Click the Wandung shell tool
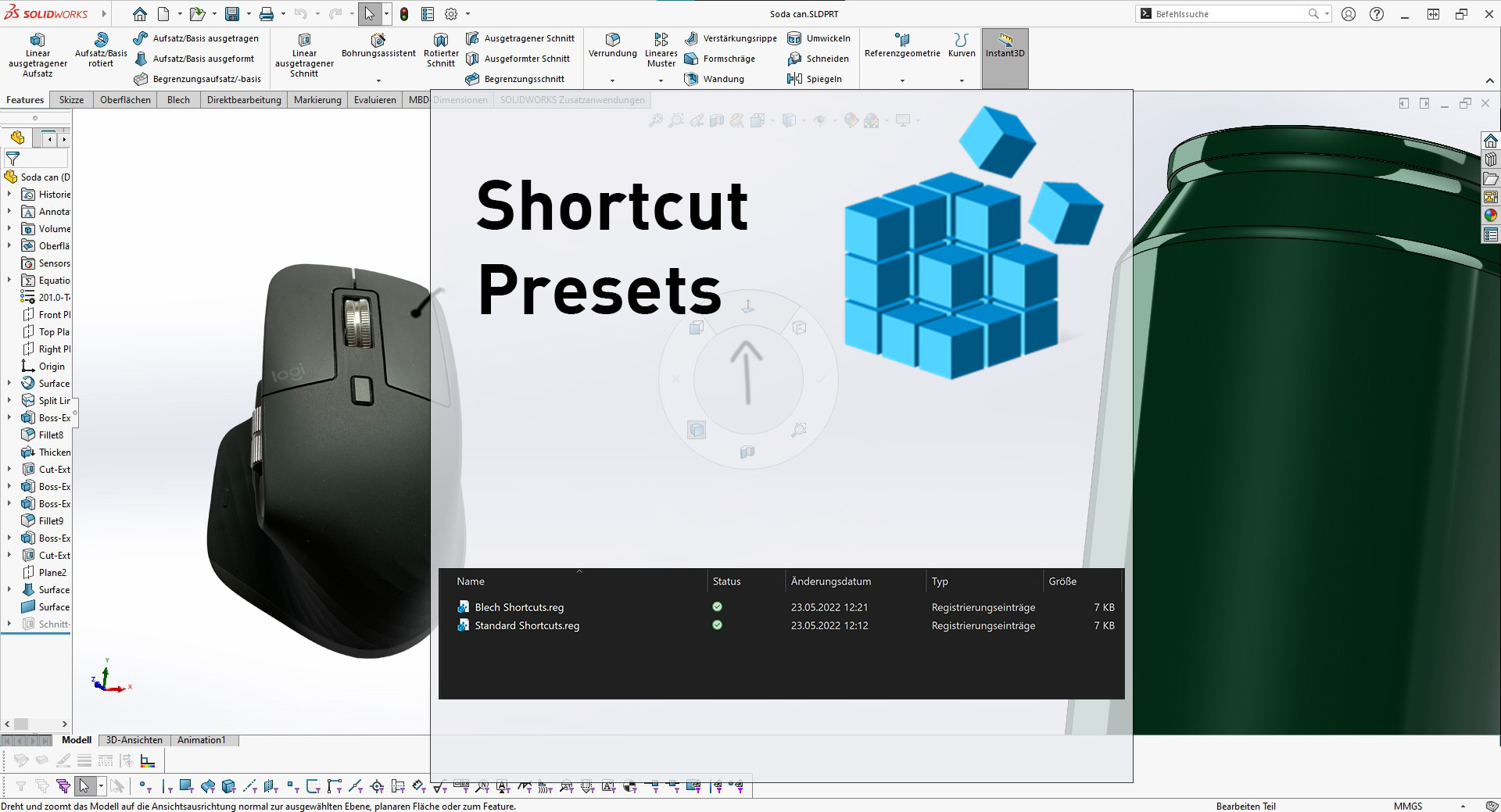The height and width of the screenshot is (812, 1501). tap(715, 79)
